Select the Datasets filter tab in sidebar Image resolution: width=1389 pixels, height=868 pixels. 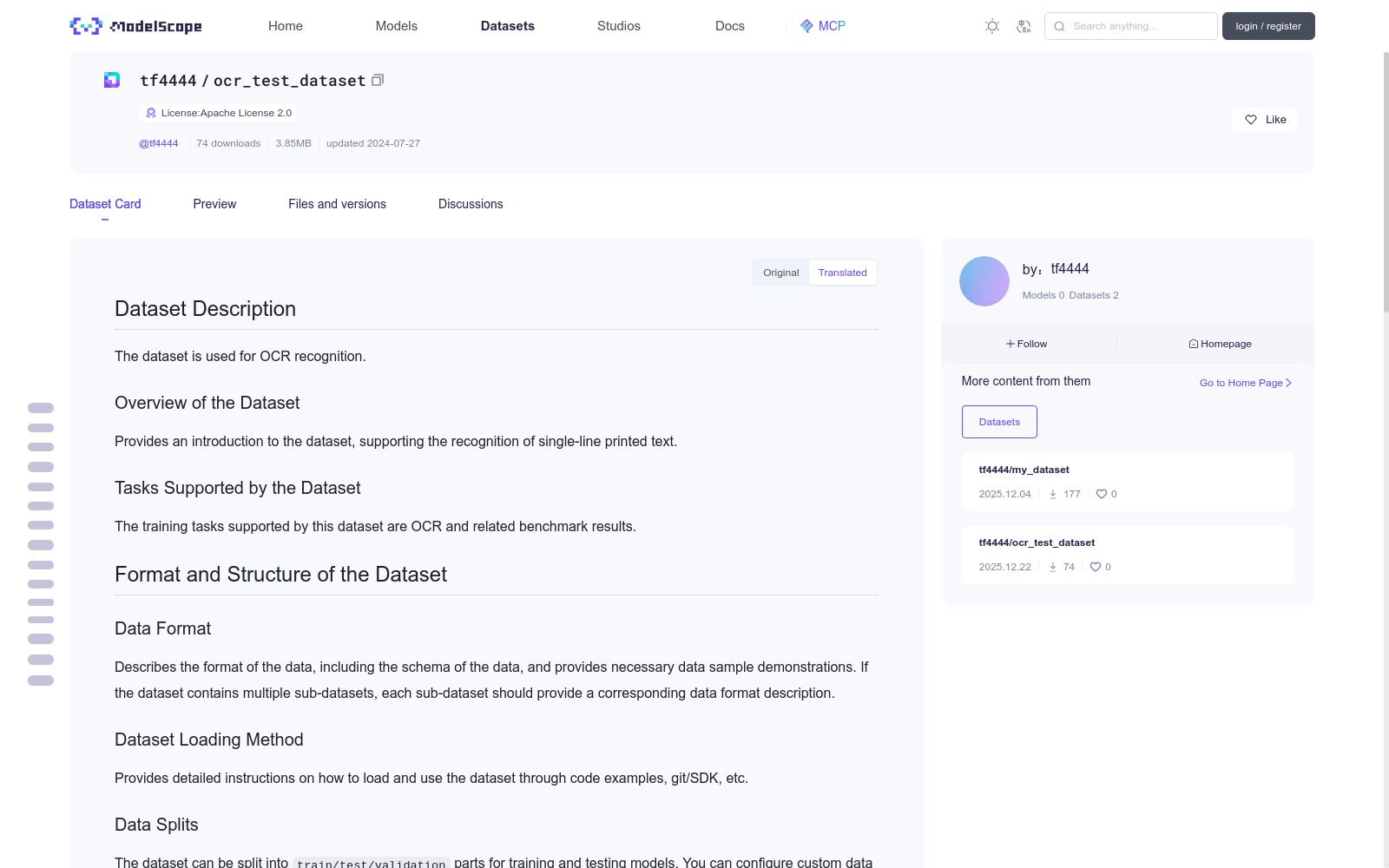pos(999,422)
